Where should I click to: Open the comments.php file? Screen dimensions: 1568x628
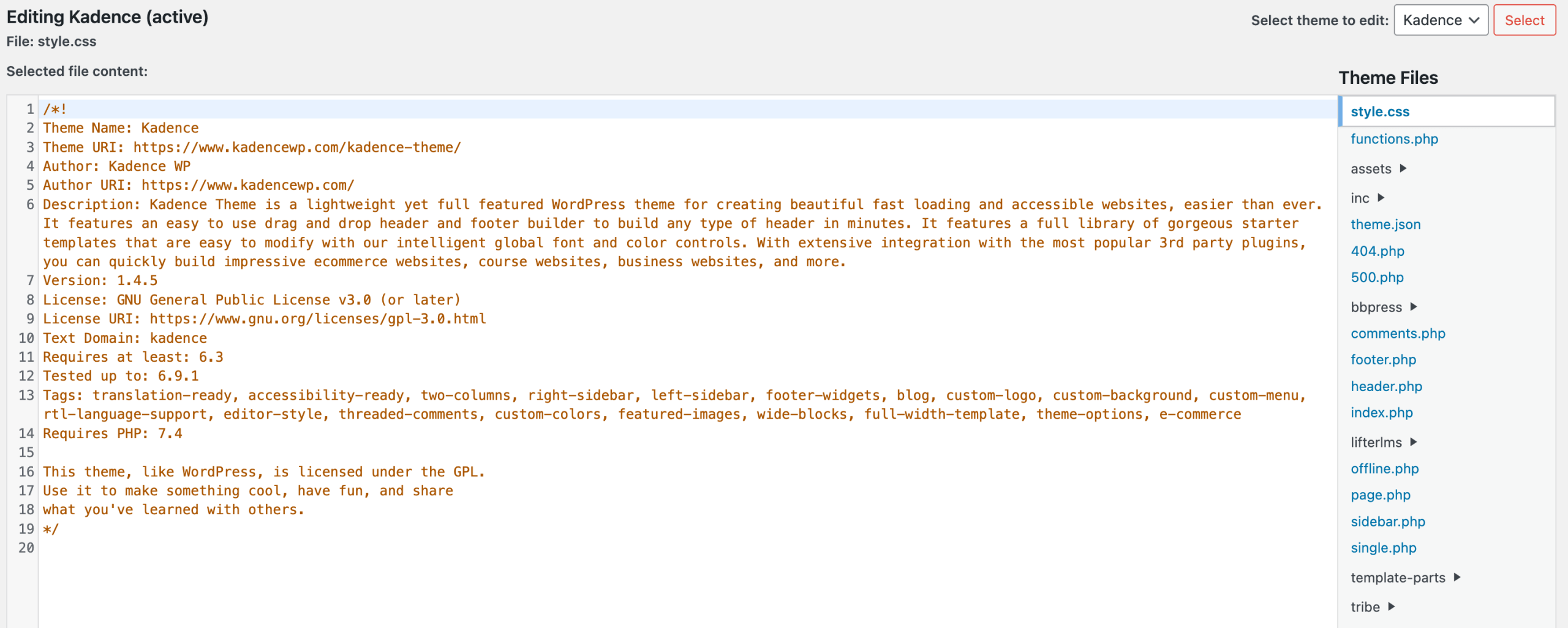[x=1398, y=334]
